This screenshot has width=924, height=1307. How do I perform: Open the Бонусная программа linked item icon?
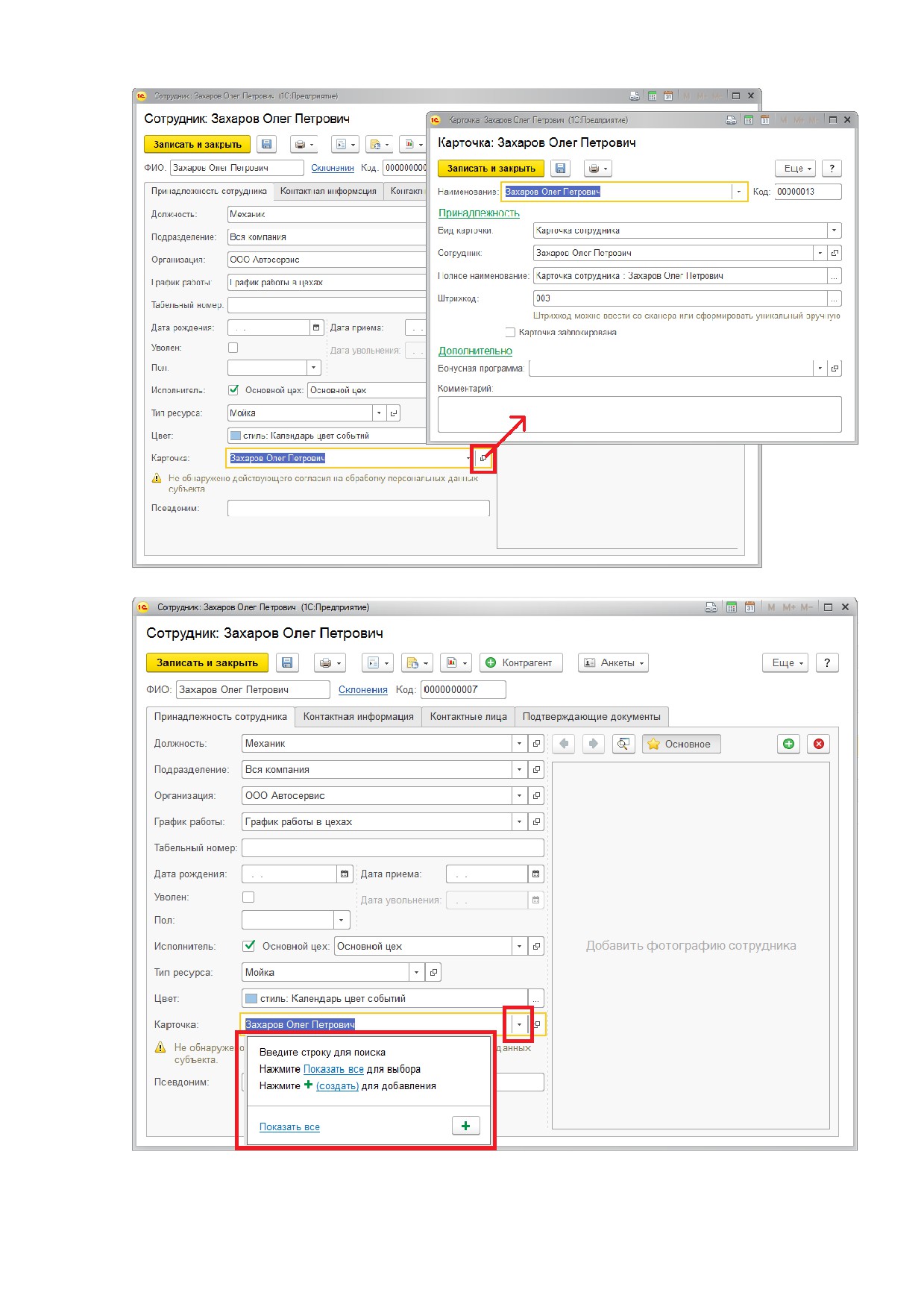pos(835,368)
